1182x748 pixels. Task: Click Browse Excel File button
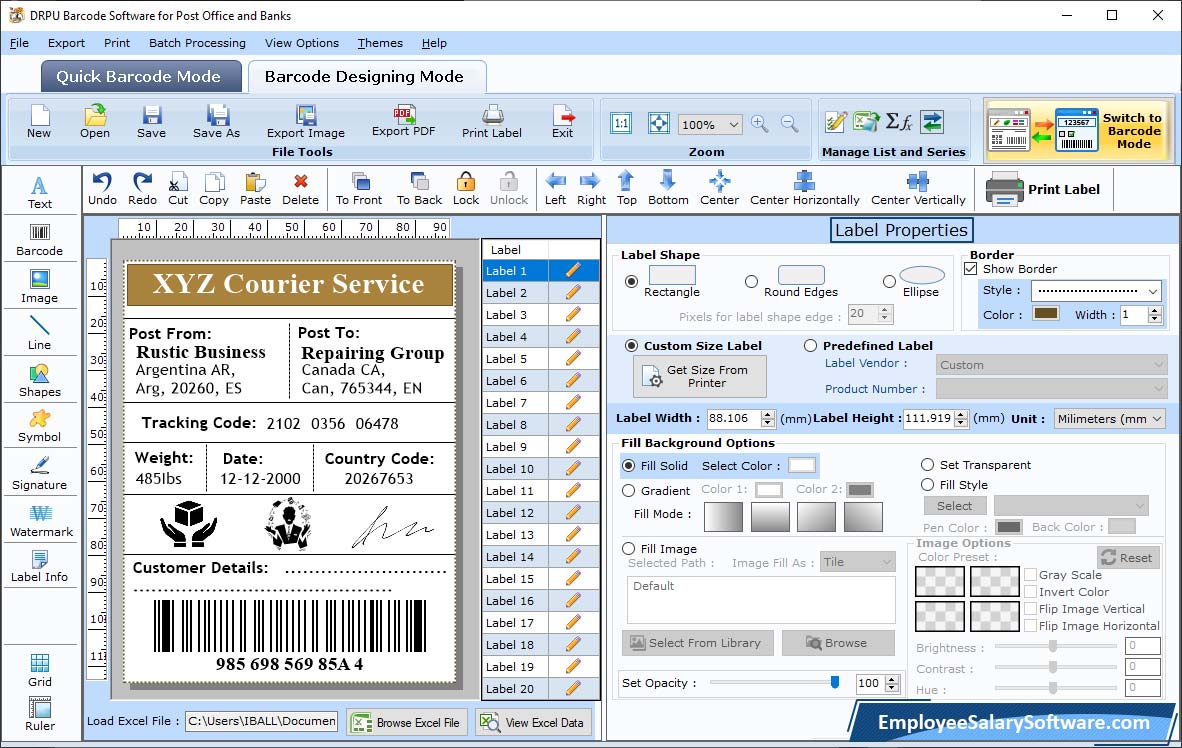[x=407, y=722]
